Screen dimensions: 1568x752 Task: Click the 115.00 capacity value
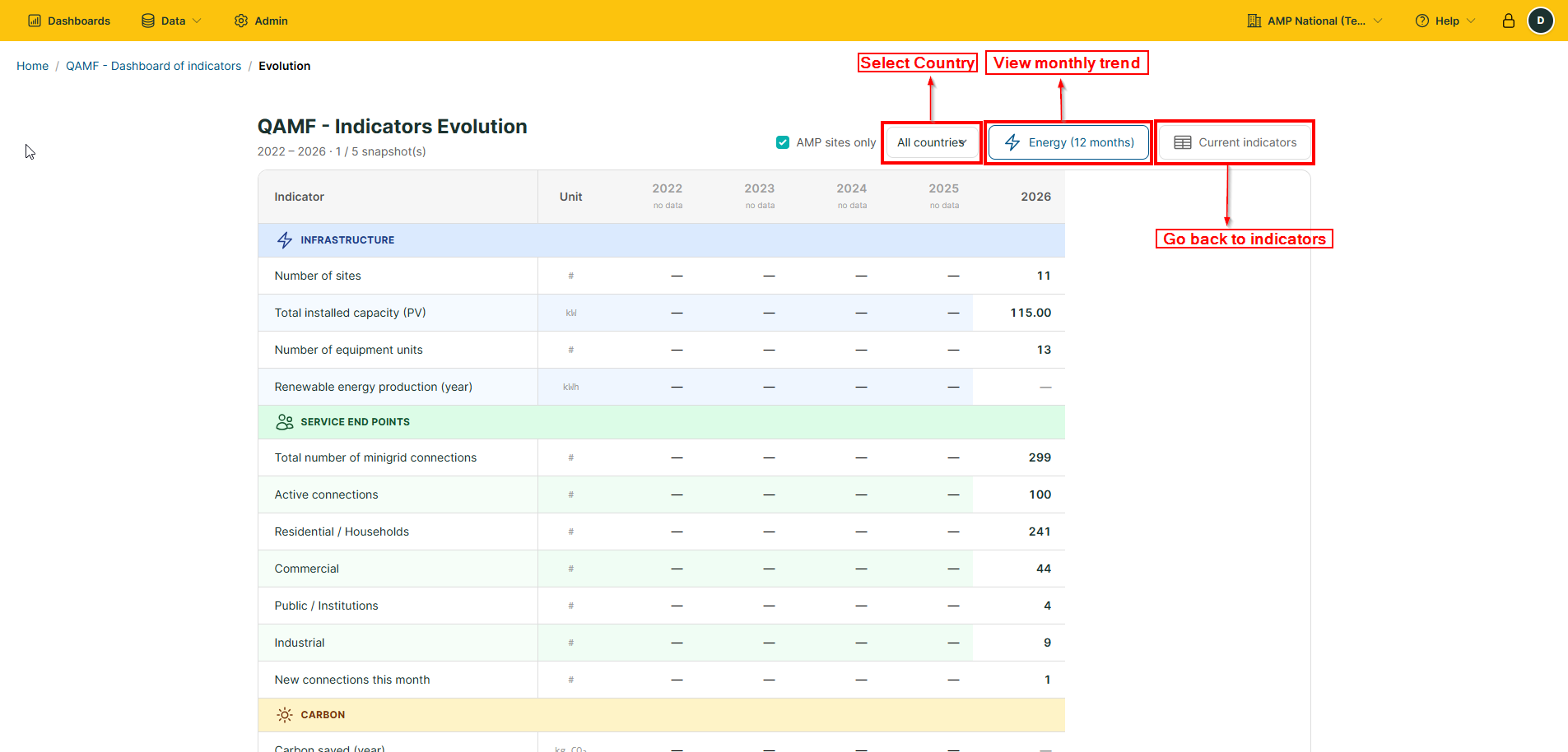click(1031, 313)
